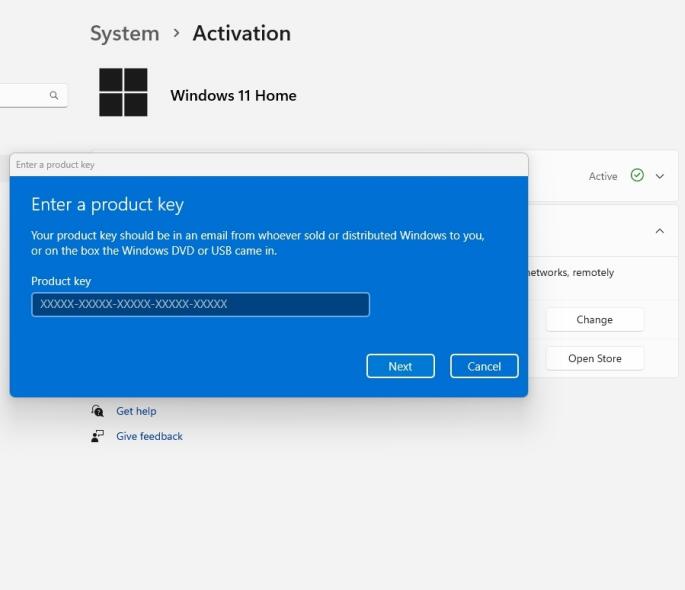The image size is (685, 590).
Task: Click the Open Store button
Action: (x=595, y=359)
